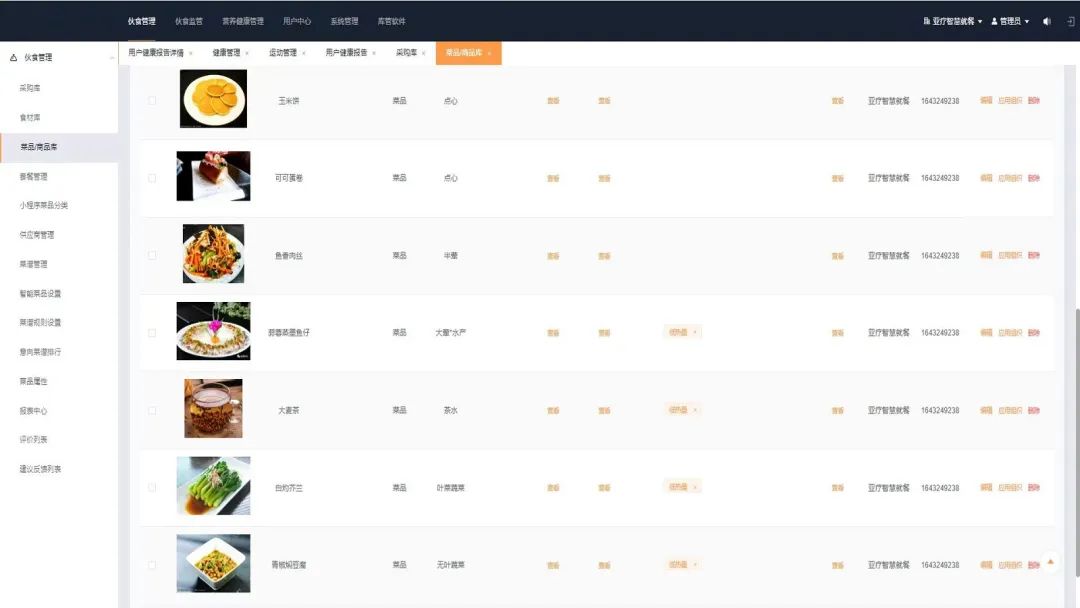
Task: Open the 白灼芥兰 greens thumbnail
Action: point(214,485)
